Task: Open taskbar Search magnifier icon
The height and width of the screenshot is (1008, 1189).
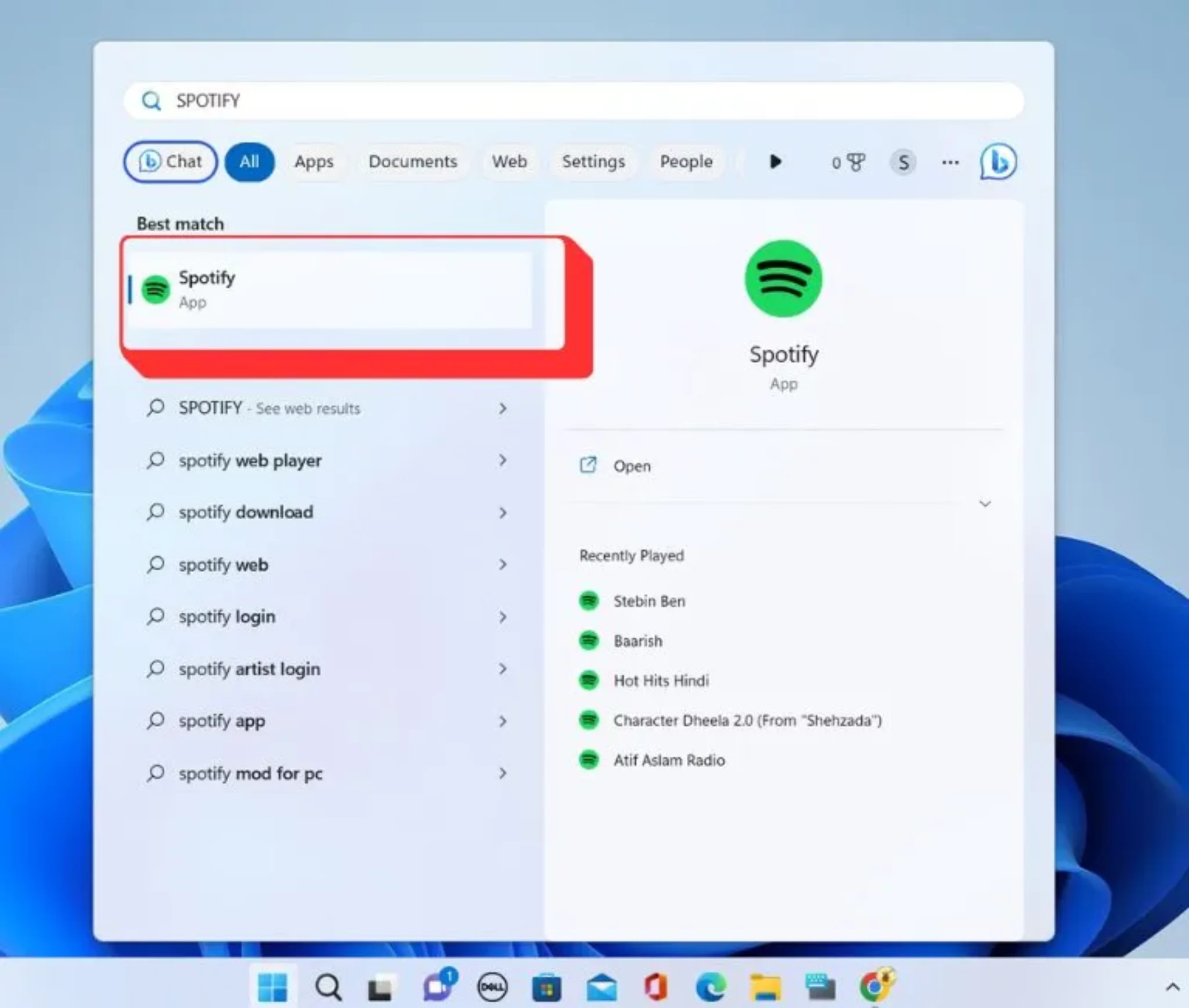Action: [x=328, y=987]
